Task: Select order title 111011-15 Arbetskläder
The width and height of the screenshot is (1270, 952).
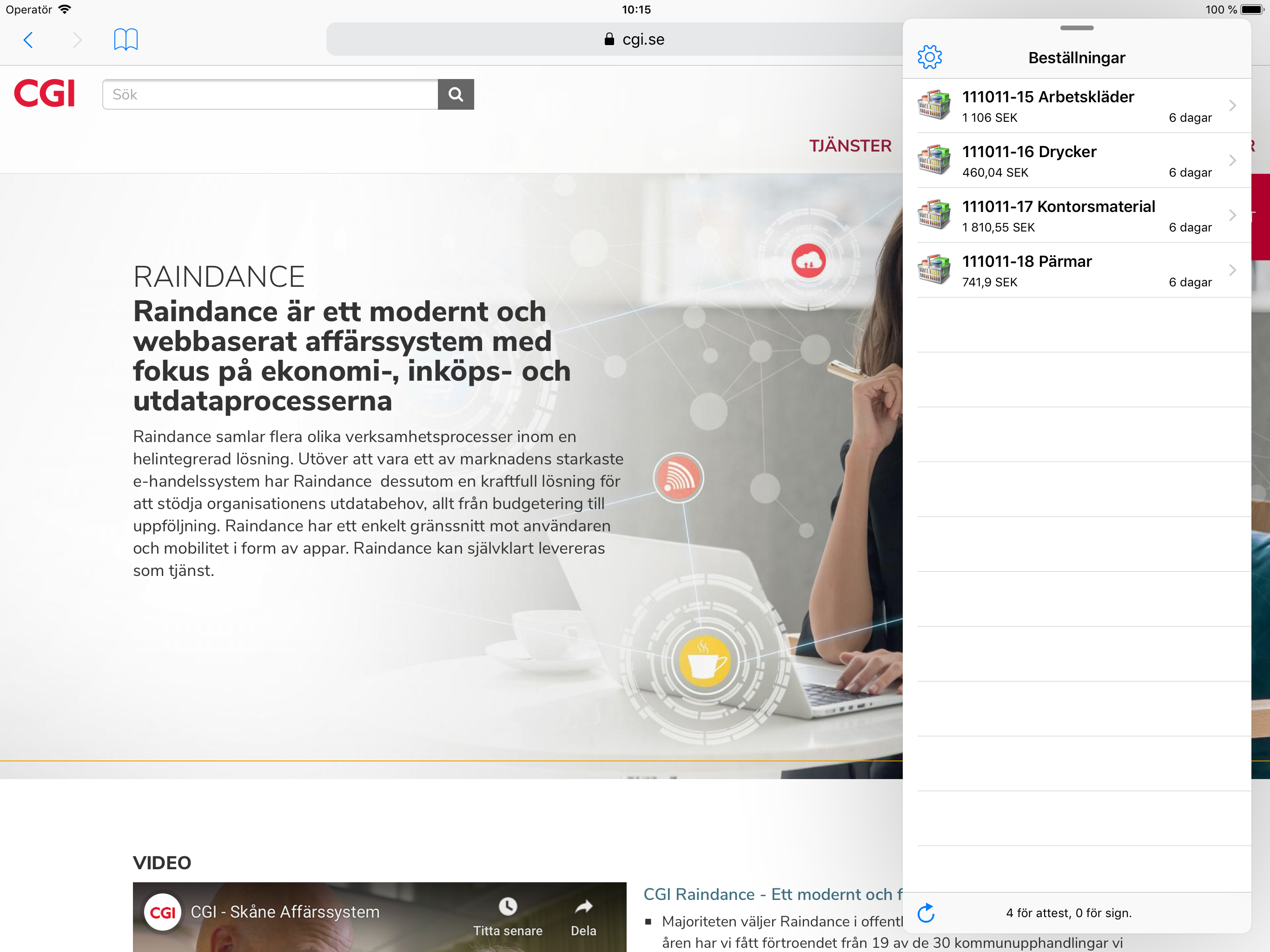Action: coord(1048,97)
